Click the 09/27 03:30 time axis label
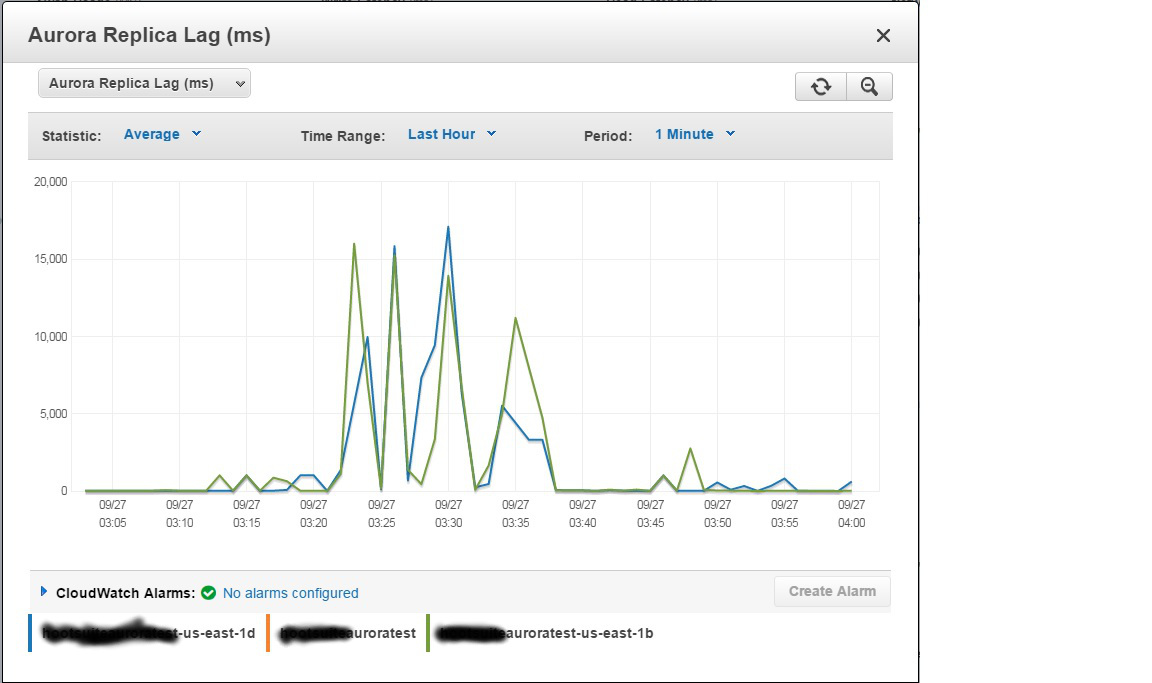This screenshot has width=1152, height=683. (448, 514)
